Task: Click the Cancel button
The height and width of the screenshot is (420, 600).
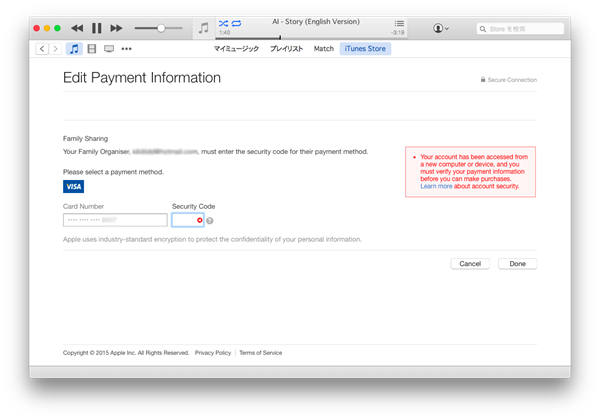Action: coord(470,264)
